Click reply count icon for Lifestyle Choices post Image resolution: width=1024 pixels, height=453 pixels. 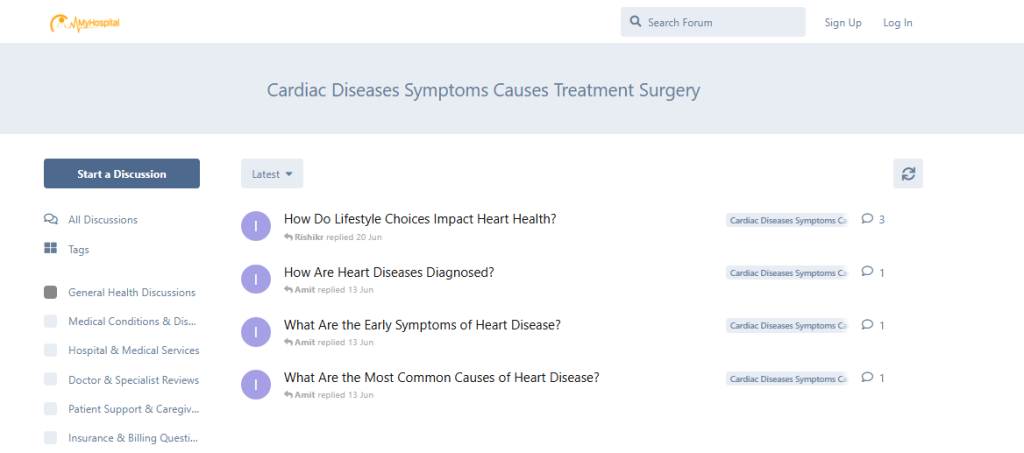click(x=867, y=219)
